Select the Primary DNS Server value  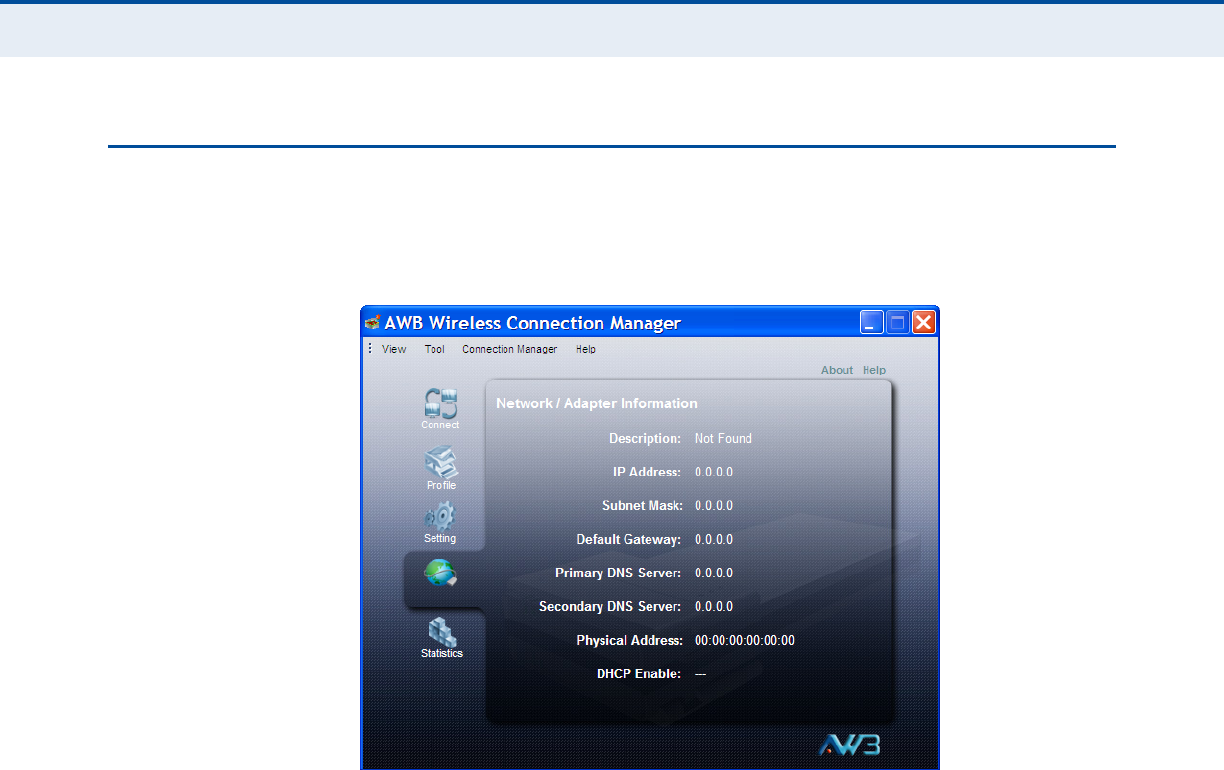714,573
